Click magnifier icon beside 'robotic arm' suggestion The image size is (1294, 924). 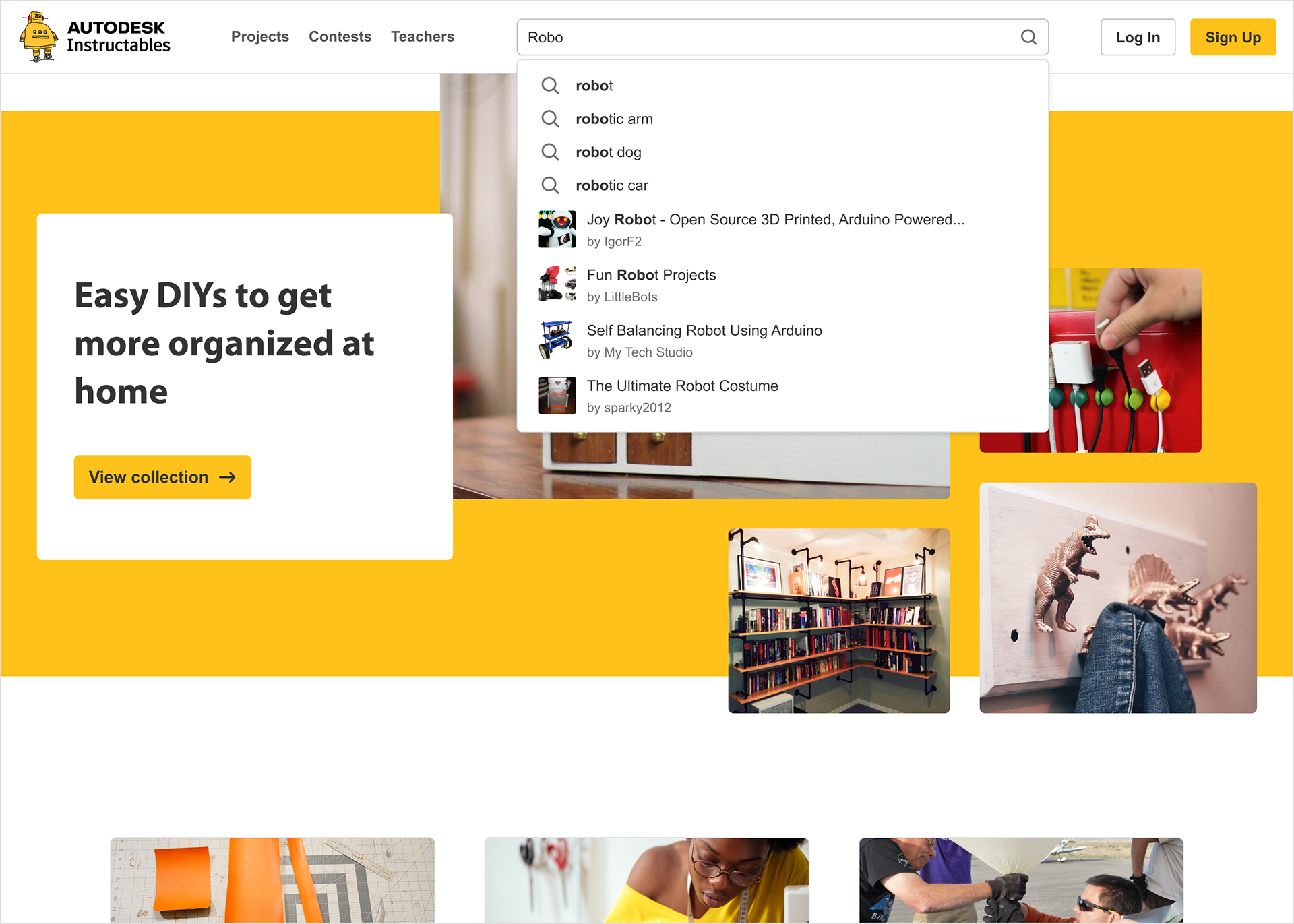(550, 119)
